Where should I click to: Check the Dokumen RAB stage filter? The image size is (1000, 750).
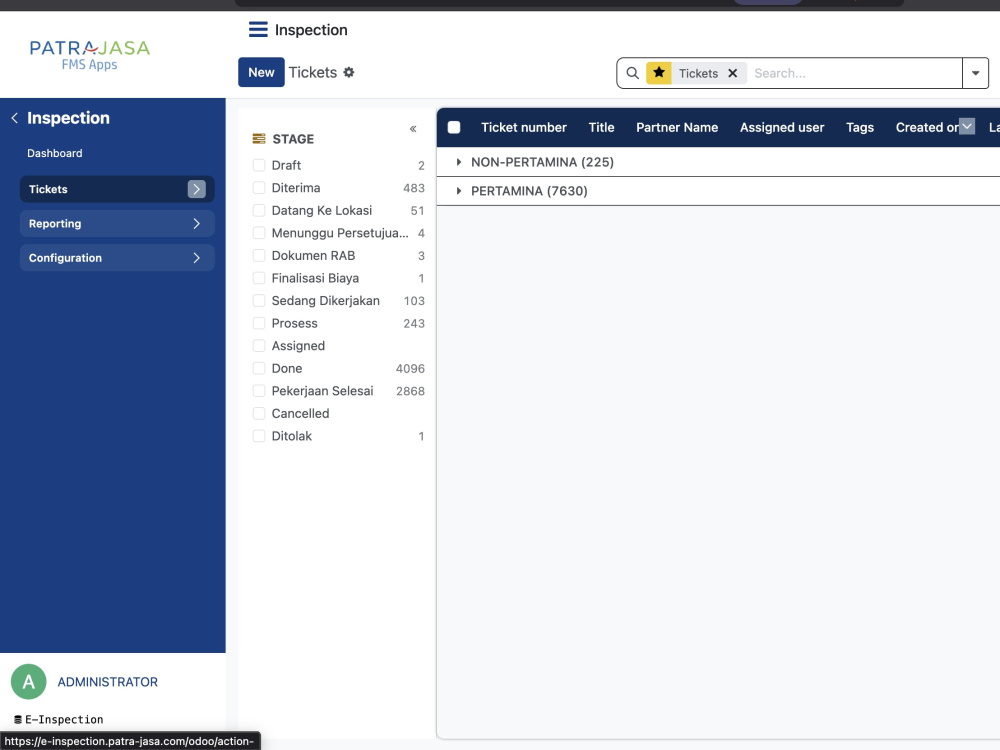point(259,255)
